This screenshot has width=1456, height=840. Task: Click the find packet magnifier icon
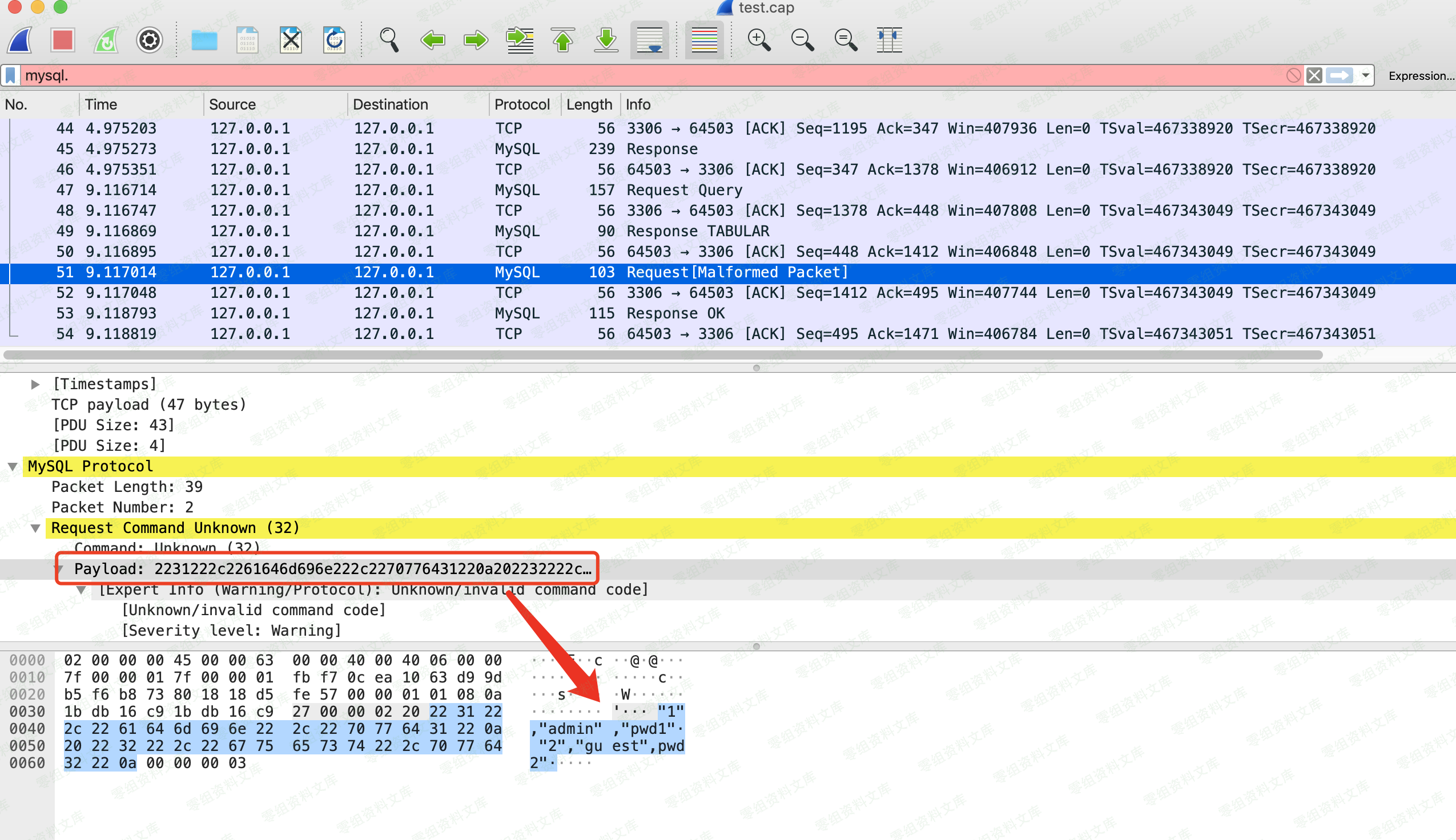pos(389,40)
